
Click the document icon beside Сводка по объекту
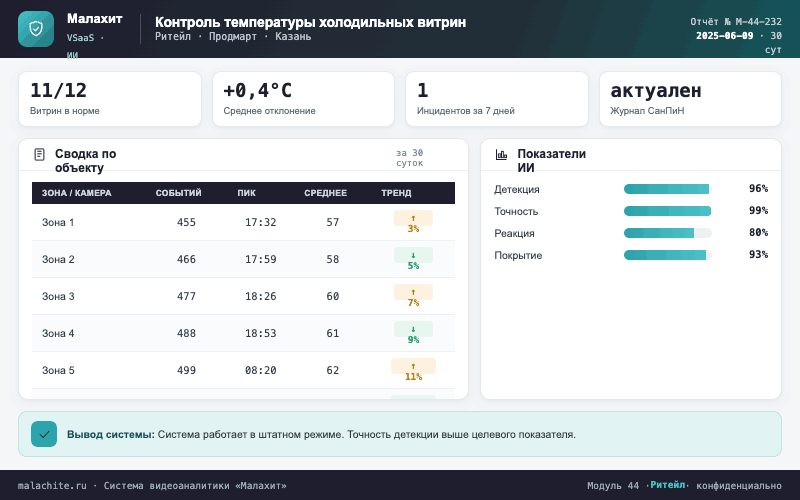pos(39,154)
